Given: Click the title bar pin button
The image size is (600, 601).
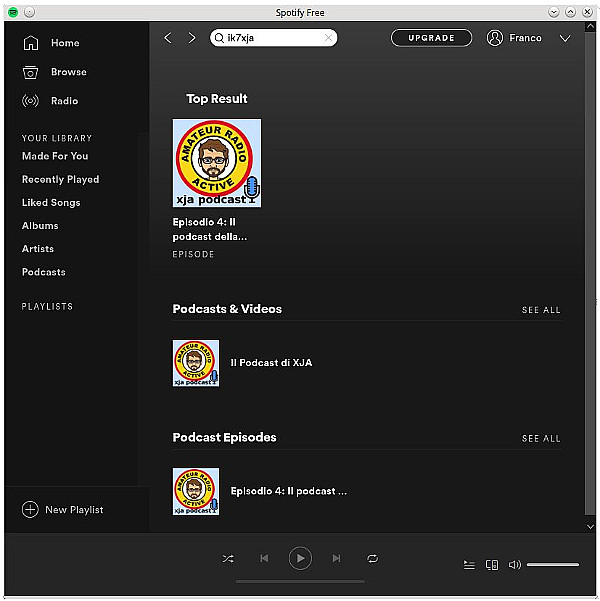Looking at the screenshot, I should [30, 12].
